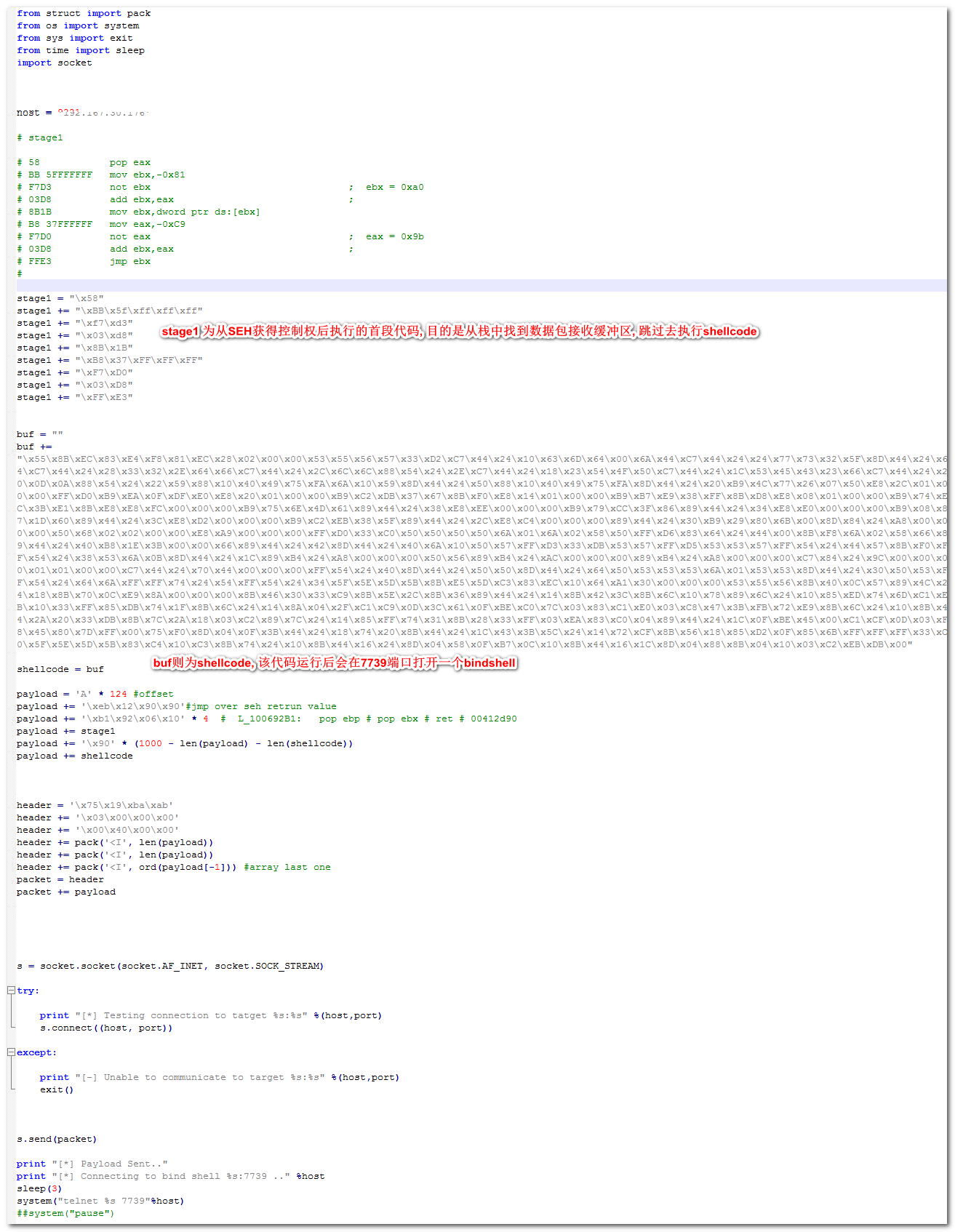Click the 'import socket' line

coord(55,63)
